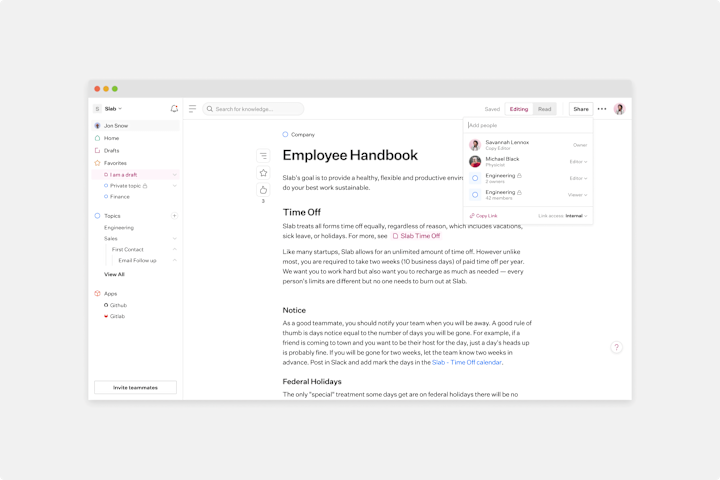Open the Gitlab app entry
The image size is (720, 480).
114,316
